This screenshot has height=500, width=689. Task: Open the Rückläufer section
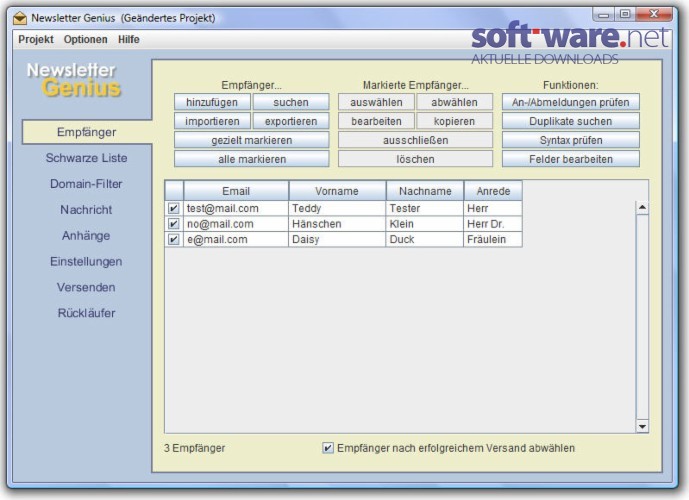click(x=87, y=313)
